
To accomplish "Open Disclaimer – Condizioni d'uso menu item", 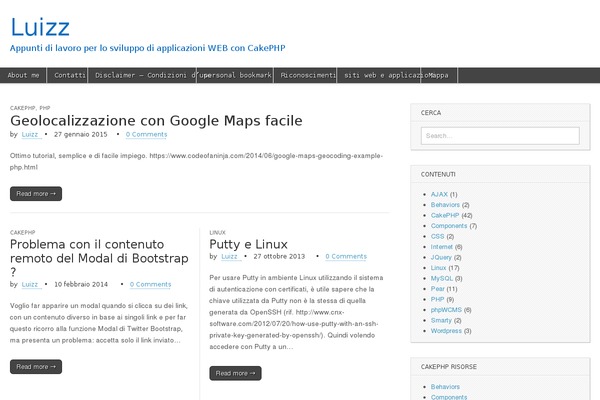I will pyautogui.click(x=142, y=75).
